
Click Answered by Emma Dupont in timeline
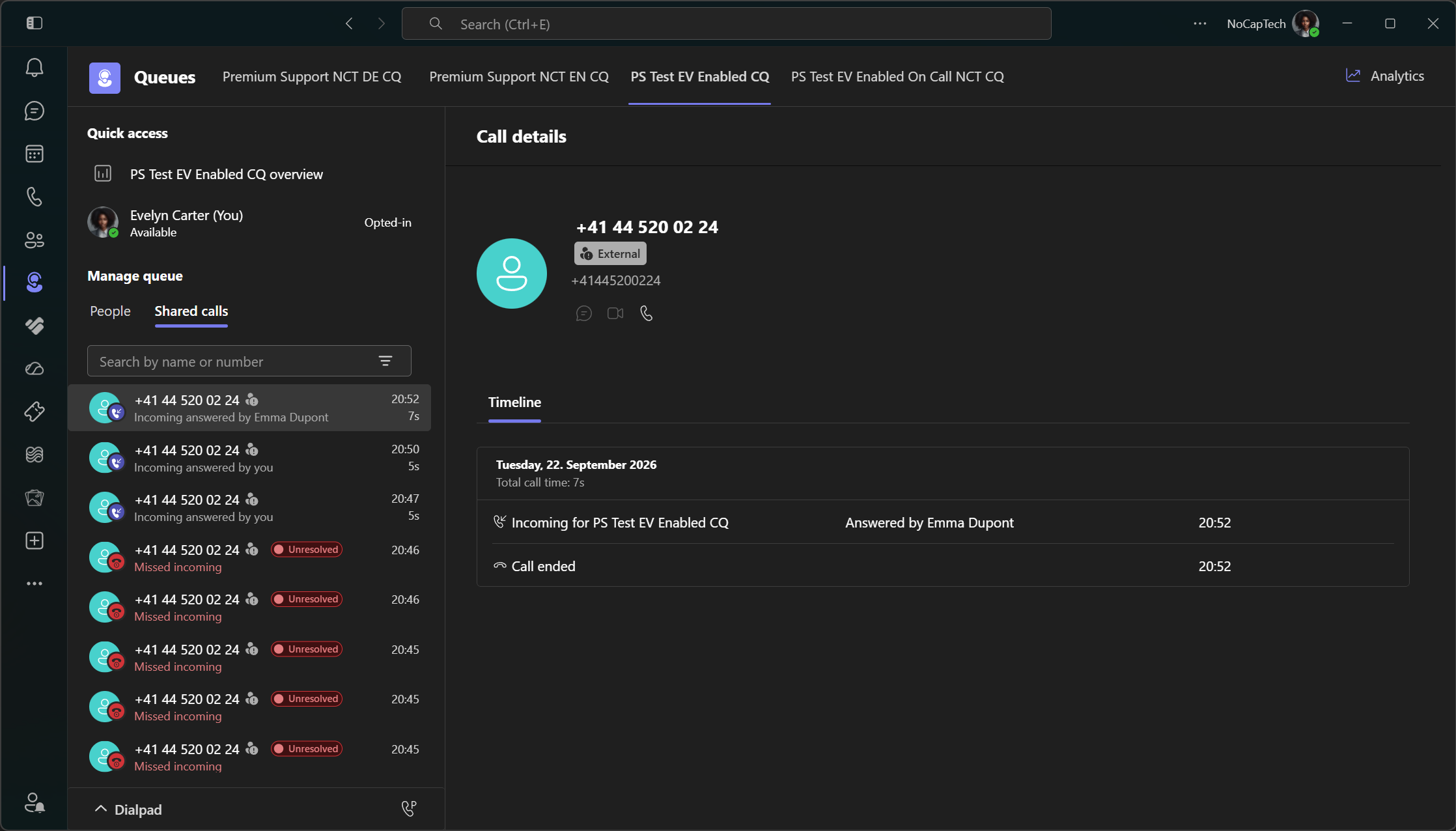click(x=929, y=523)
